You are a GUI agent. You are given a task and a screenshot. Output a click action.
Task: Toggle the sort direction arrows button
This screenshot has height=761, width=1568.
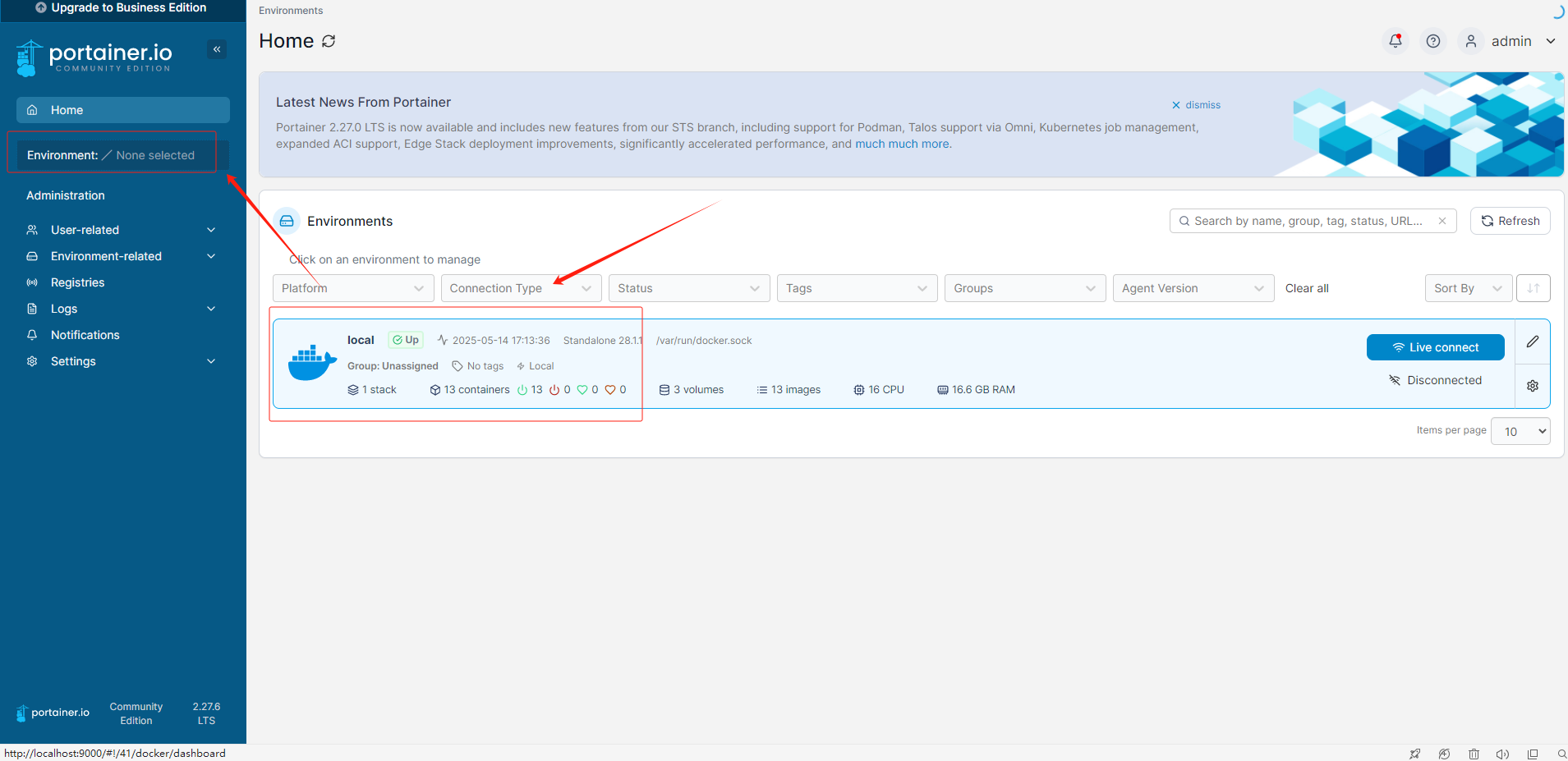(x=1534, y=288)
